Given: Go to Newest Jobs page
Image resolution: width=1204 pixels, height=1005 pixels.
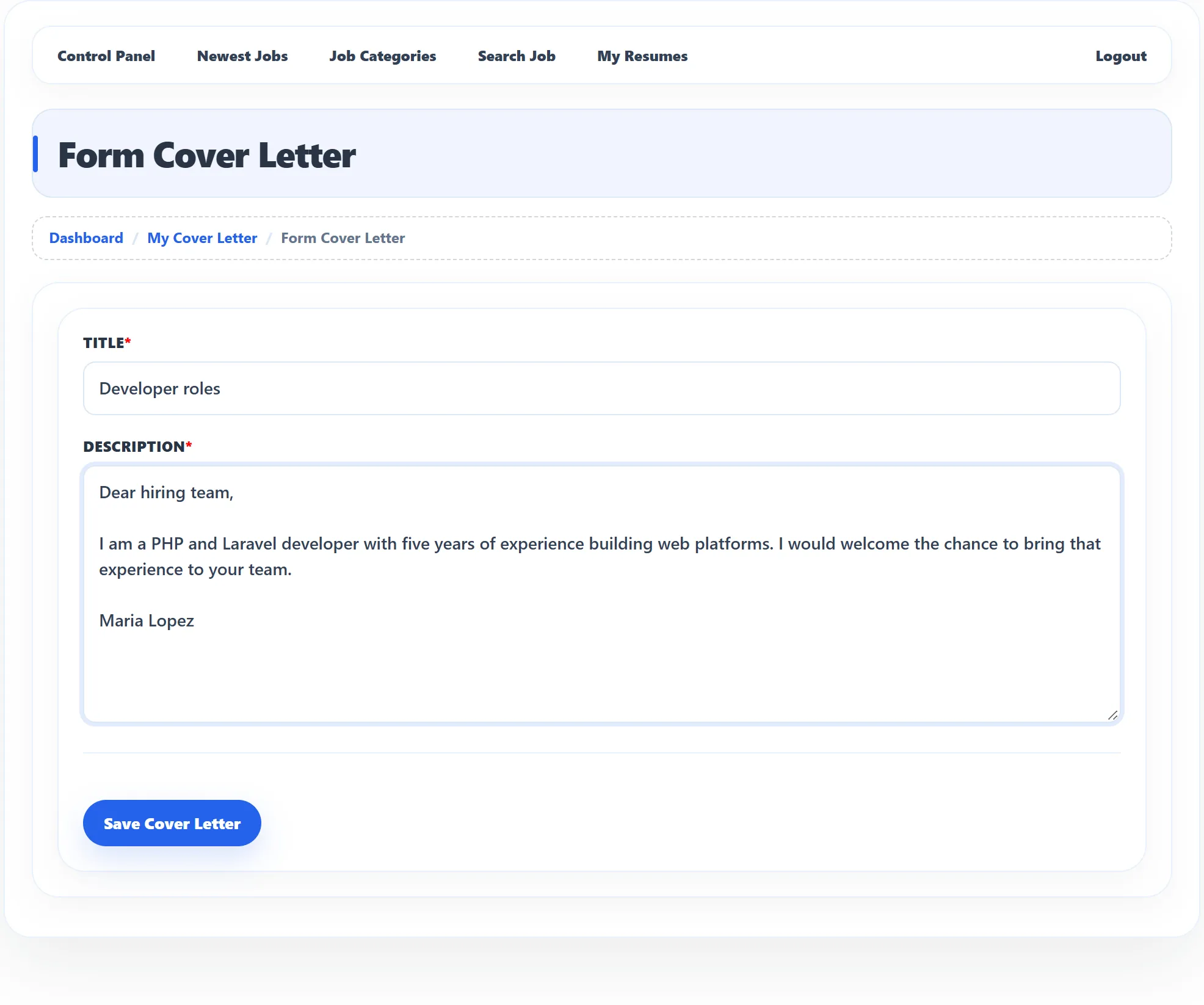Looking at the screenshot, I should click(242, 56).
